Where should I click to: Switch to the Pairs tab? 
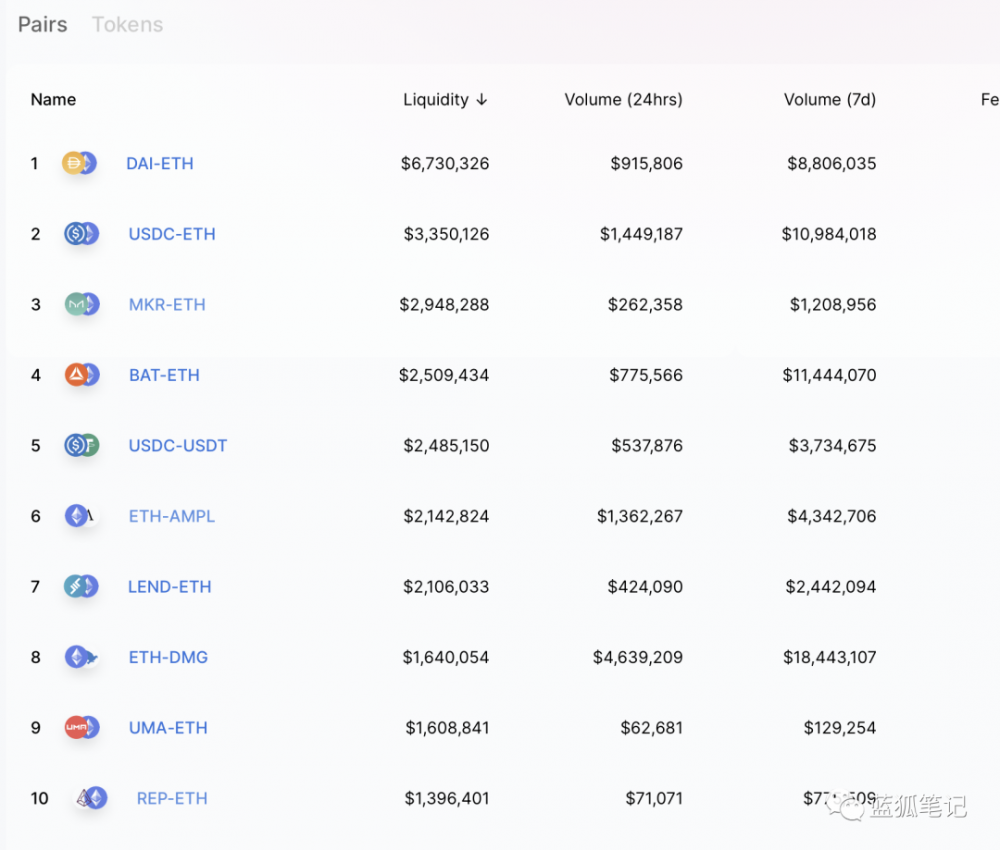point(43,25)
